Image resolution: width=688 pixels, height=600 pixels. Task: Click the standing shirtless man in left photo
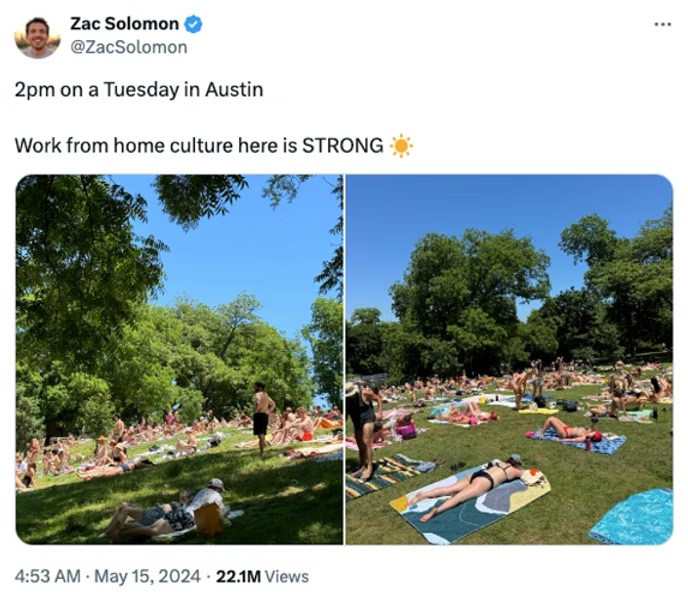pyautogui.click(x=262, y=417)
